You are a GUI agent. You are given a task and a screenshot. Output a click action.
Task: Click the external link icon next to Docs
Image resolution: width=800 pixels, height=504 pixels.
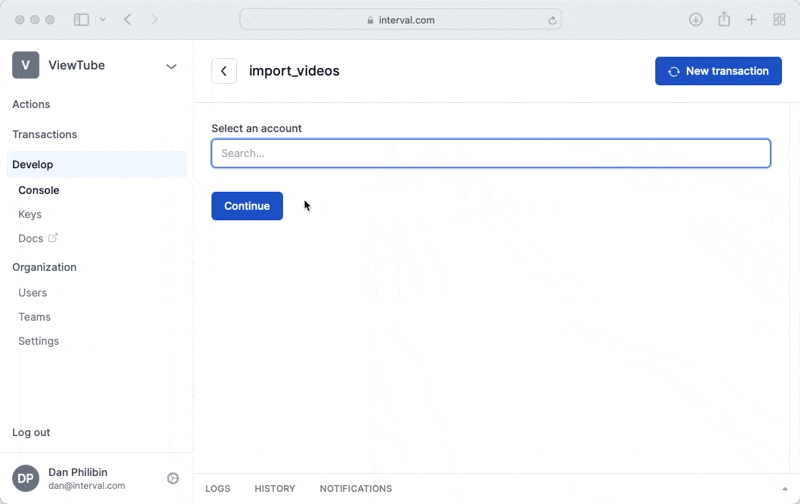53,237
